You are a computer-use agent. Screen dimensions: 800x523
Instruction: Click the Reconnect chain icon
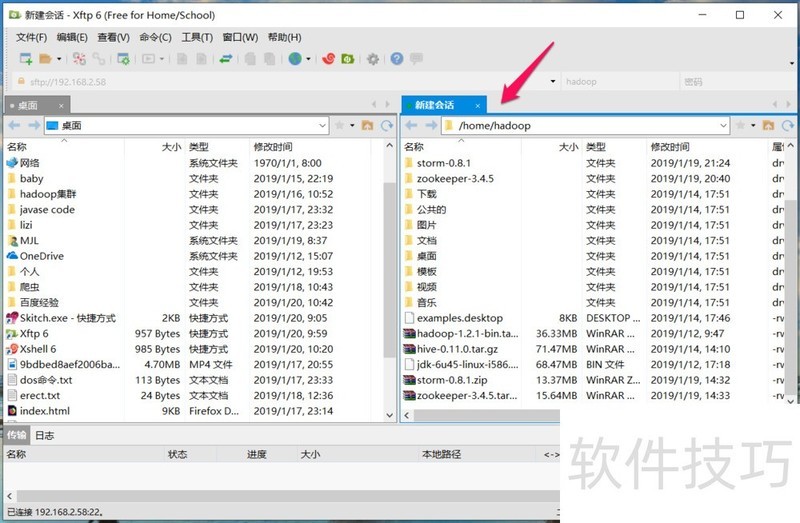pos(98,59)
